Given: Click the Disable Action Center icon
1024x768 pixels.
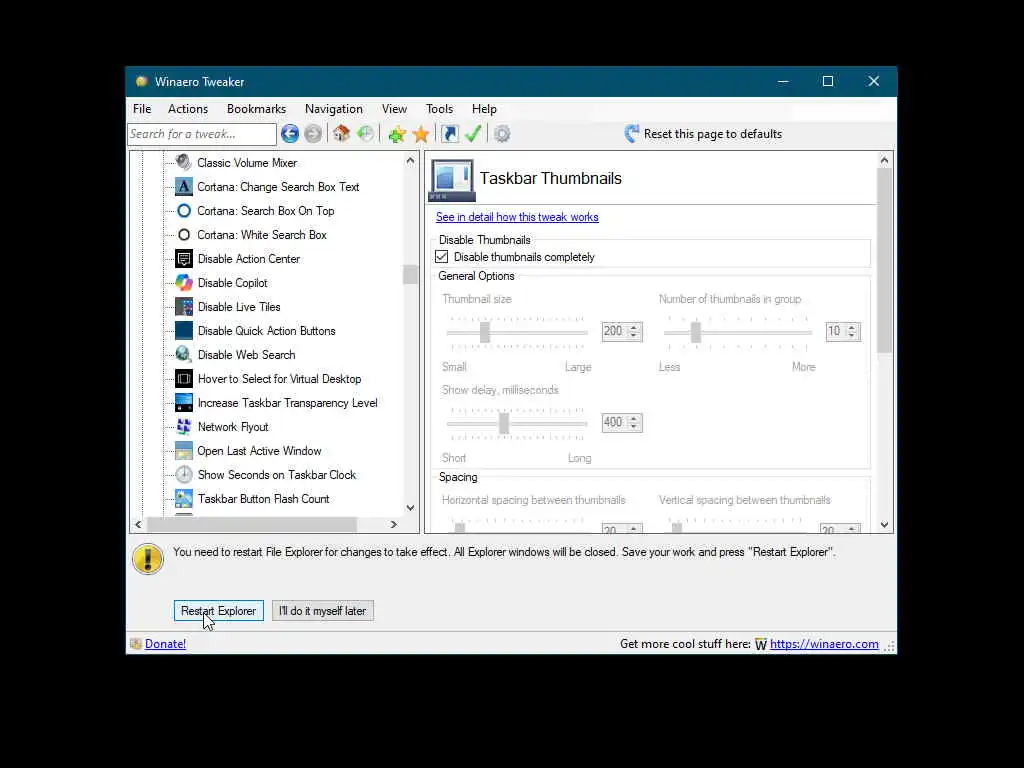Looking at the screenshot, I should click(x=184, y=259).
